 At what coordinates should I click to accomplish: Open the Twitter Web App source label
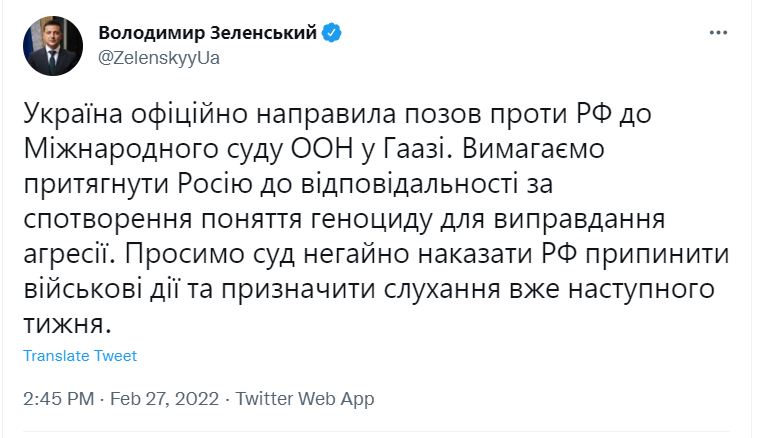[x=305, y=399]
